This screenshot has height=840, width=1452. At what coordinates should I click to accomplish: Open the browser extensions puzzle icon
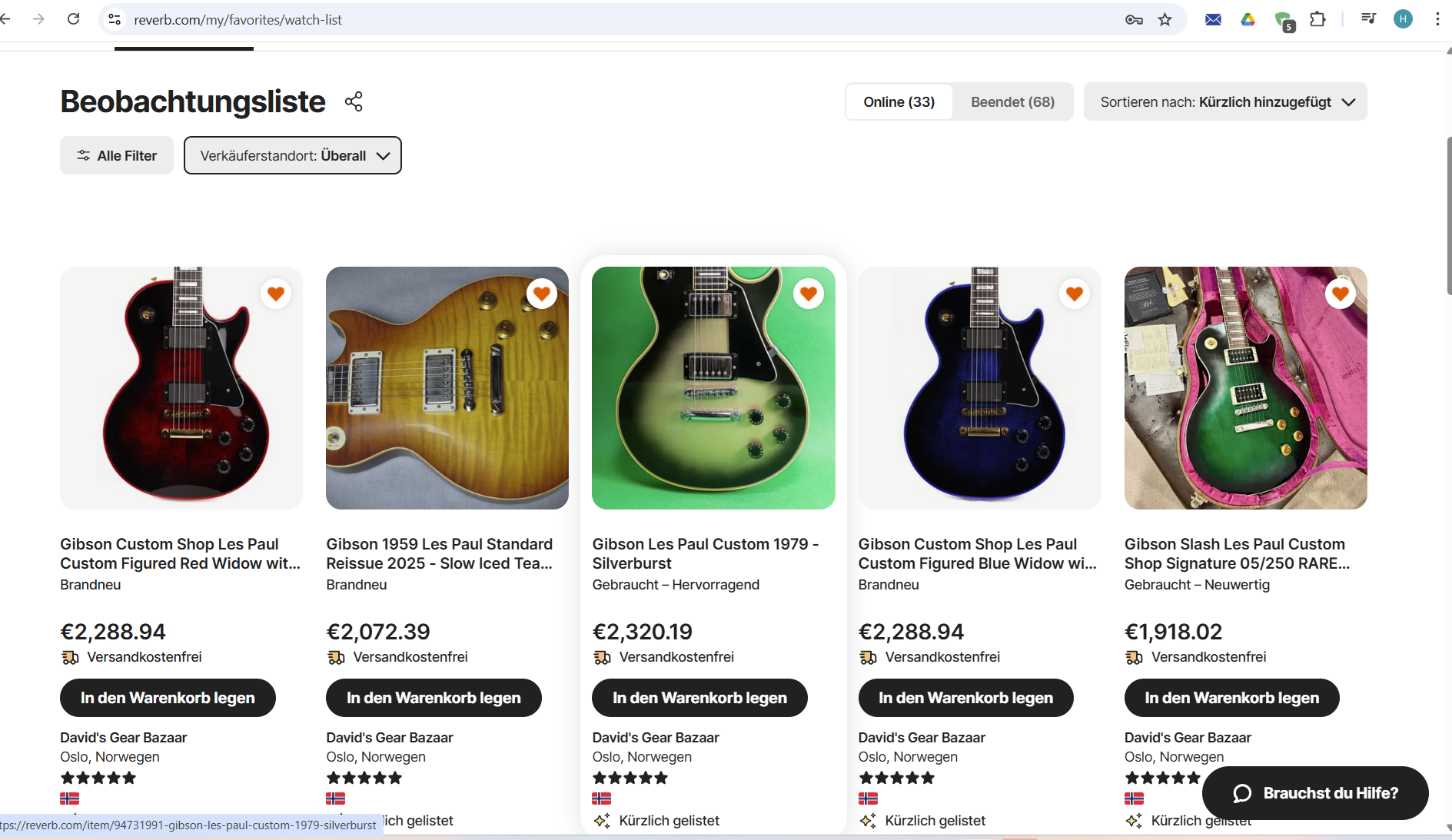[1317, 19]
